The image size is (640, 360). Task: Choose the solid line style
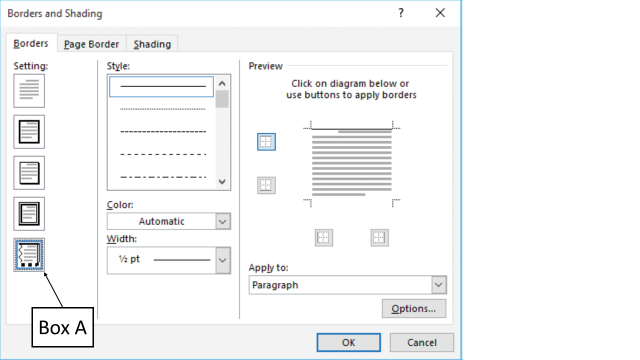161,87
